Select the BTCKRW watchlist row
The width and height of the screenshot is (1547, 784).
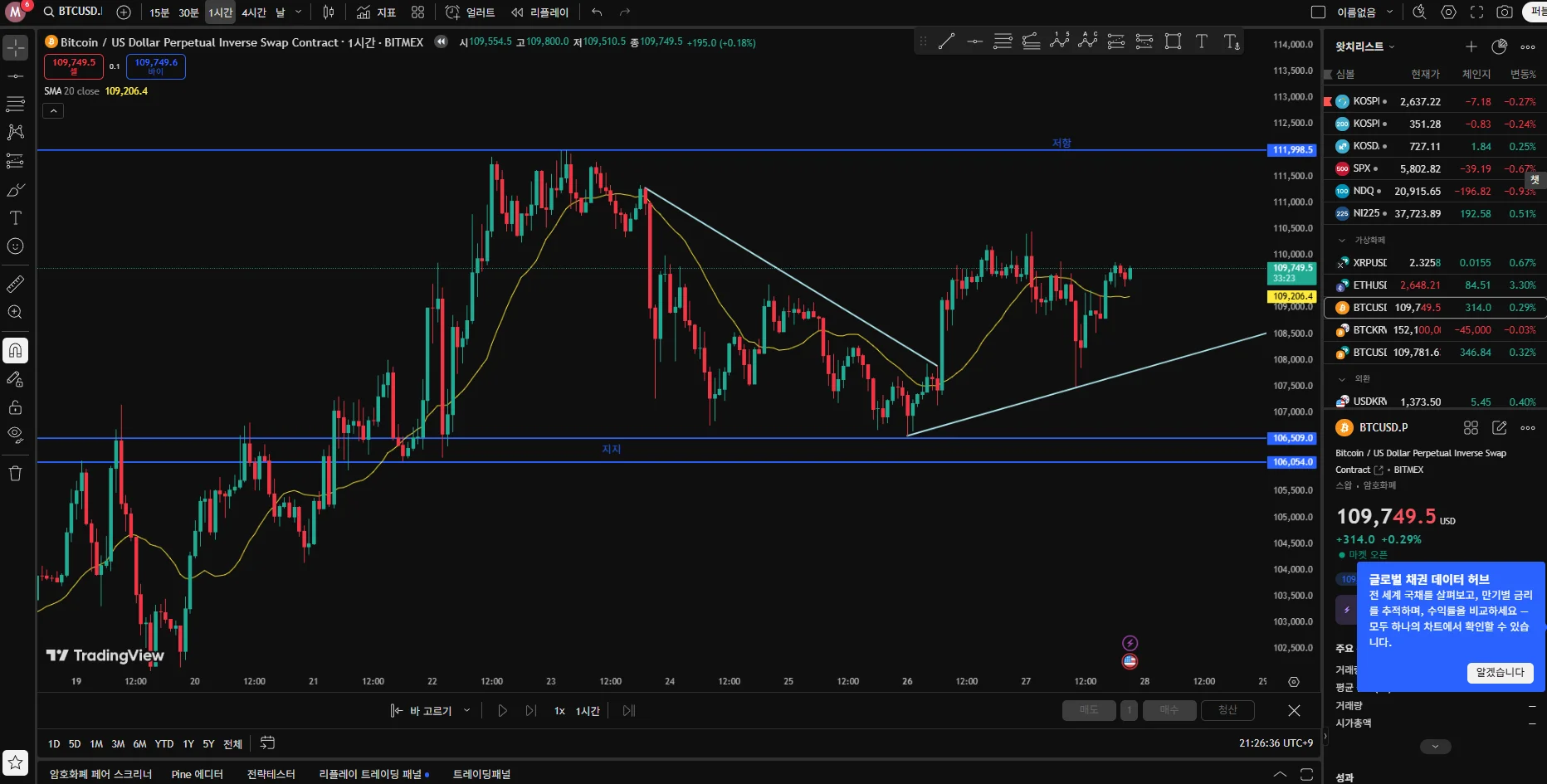tap(1435, 329)
